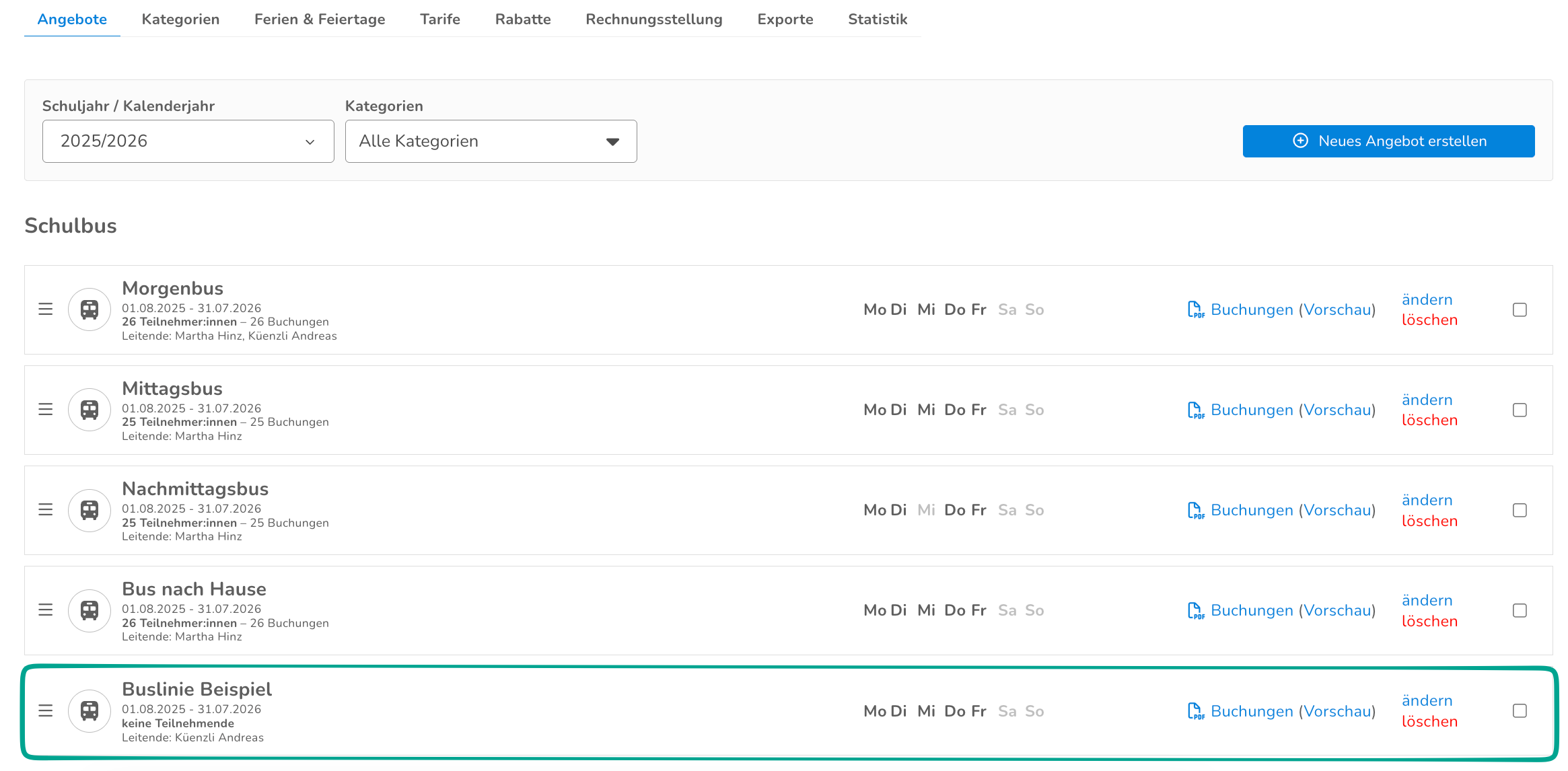Viewport: 1568px width, 771px height.
Task: Click the Nachmittagsbus drag handle icon
Action: tap(45, 510)
